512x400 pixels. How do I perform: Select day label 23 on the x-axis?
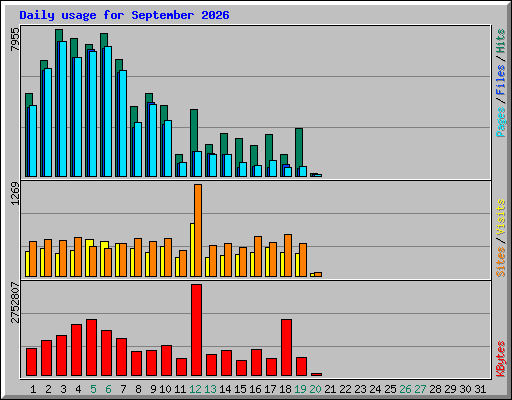pyautogui.click(x=360, y=389)
